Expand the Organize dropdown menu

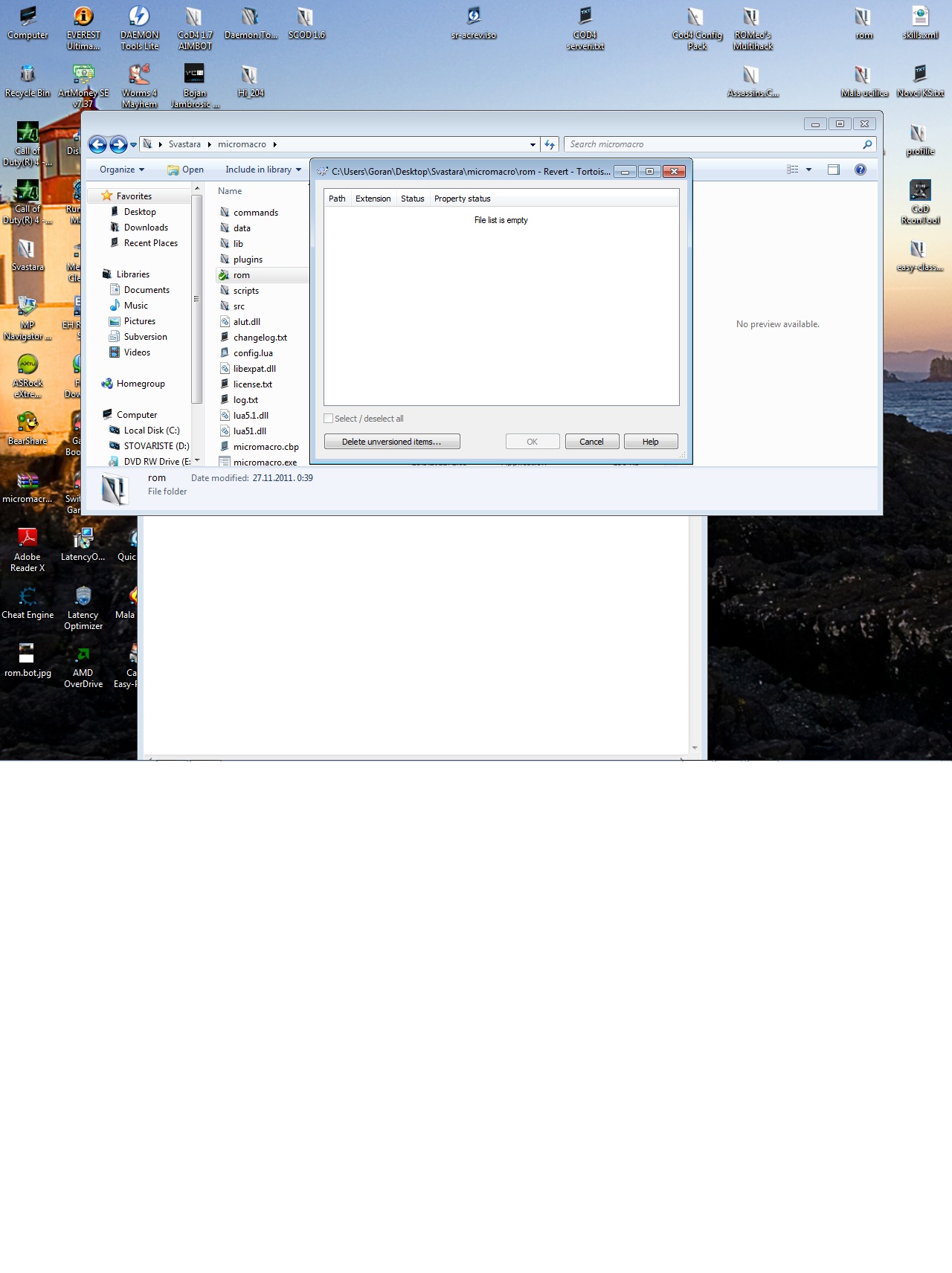[121, 170]
